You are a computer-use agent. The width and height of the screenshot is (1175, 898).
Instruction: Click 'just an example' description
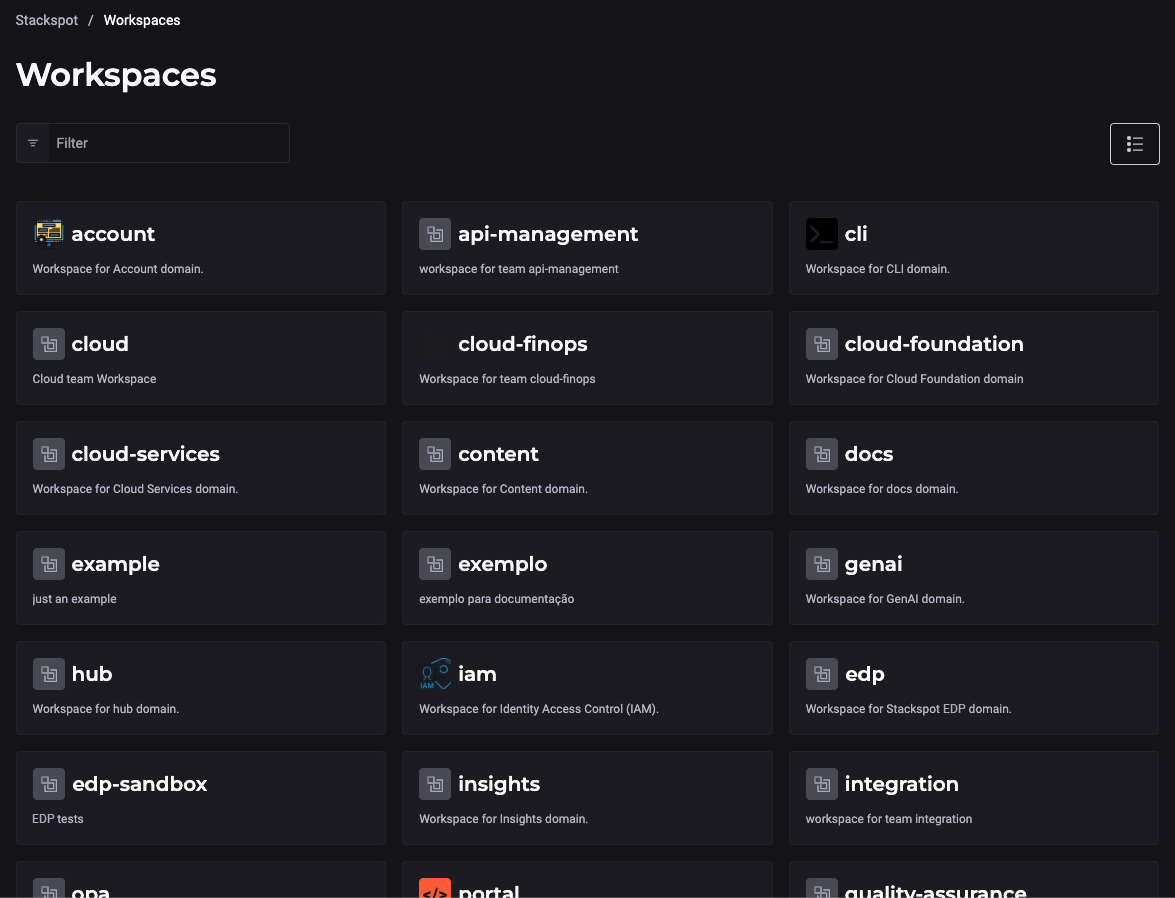(74, 599)
